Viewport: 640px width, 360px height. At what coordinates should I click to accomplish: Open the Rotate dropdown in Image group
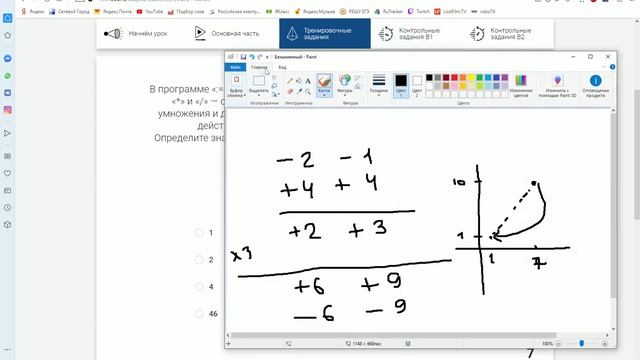pyautogui.click(x=275, y=95)
